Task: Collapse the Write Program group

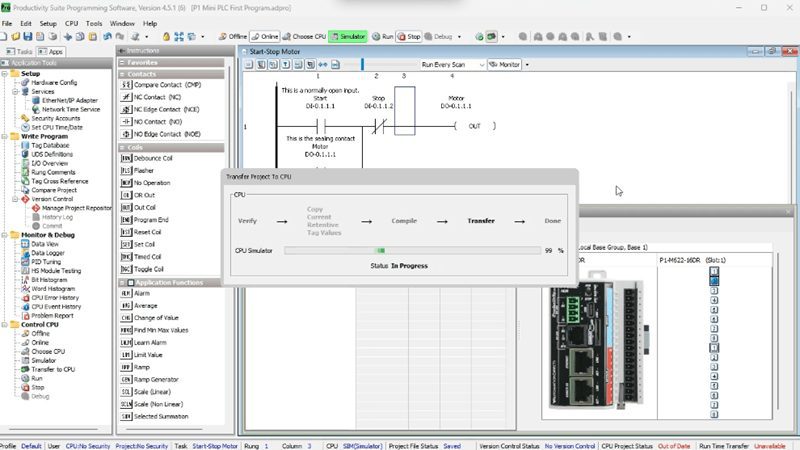Action: point(5,136)
